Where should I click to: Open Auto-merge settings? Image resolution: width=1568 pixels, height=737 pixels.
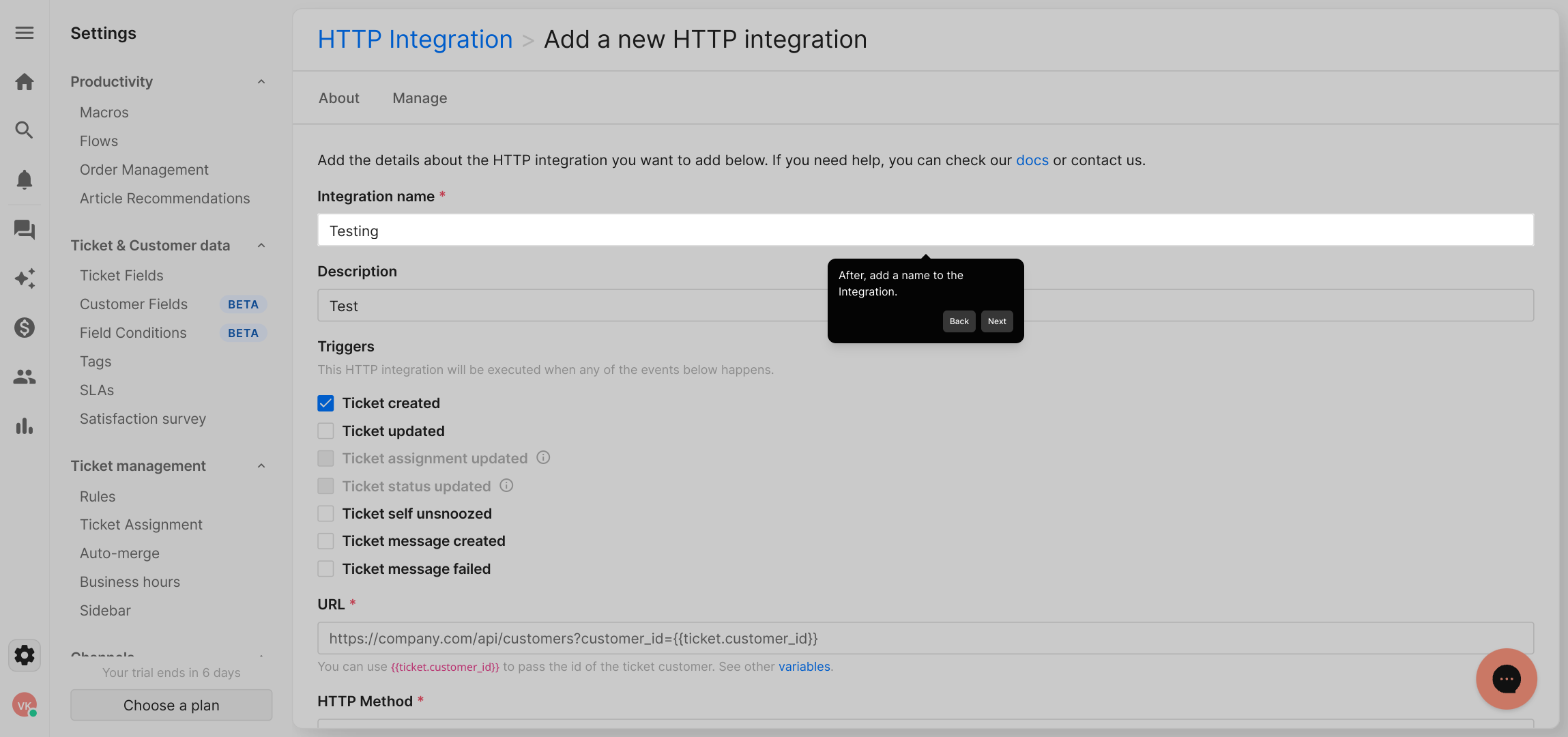(119, 553)
